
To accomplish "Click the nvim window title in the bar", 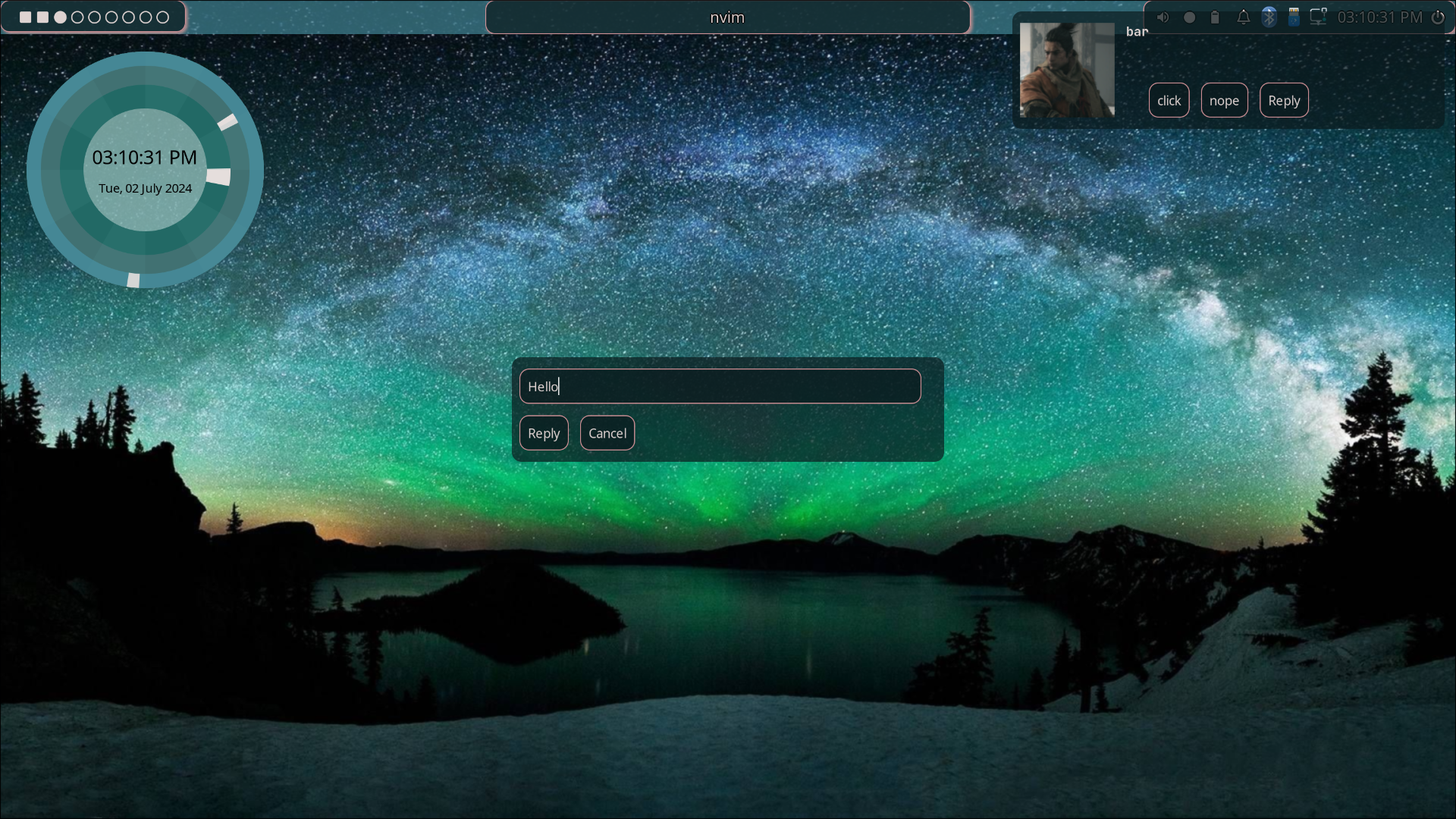I will [727, 17].
